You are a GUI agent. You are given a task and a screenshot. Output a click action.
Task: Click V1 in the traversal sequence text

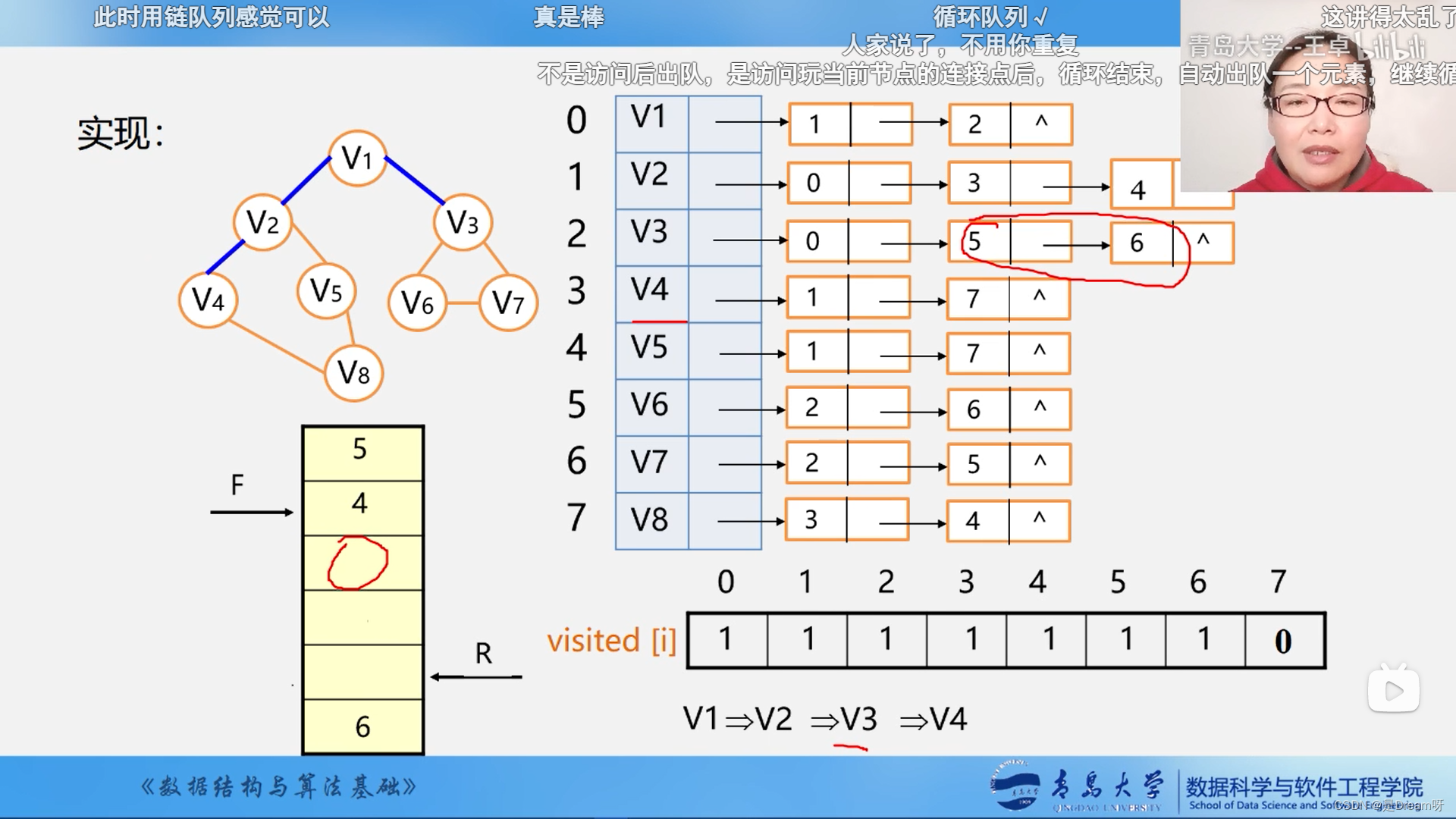[x=700, y=718]
